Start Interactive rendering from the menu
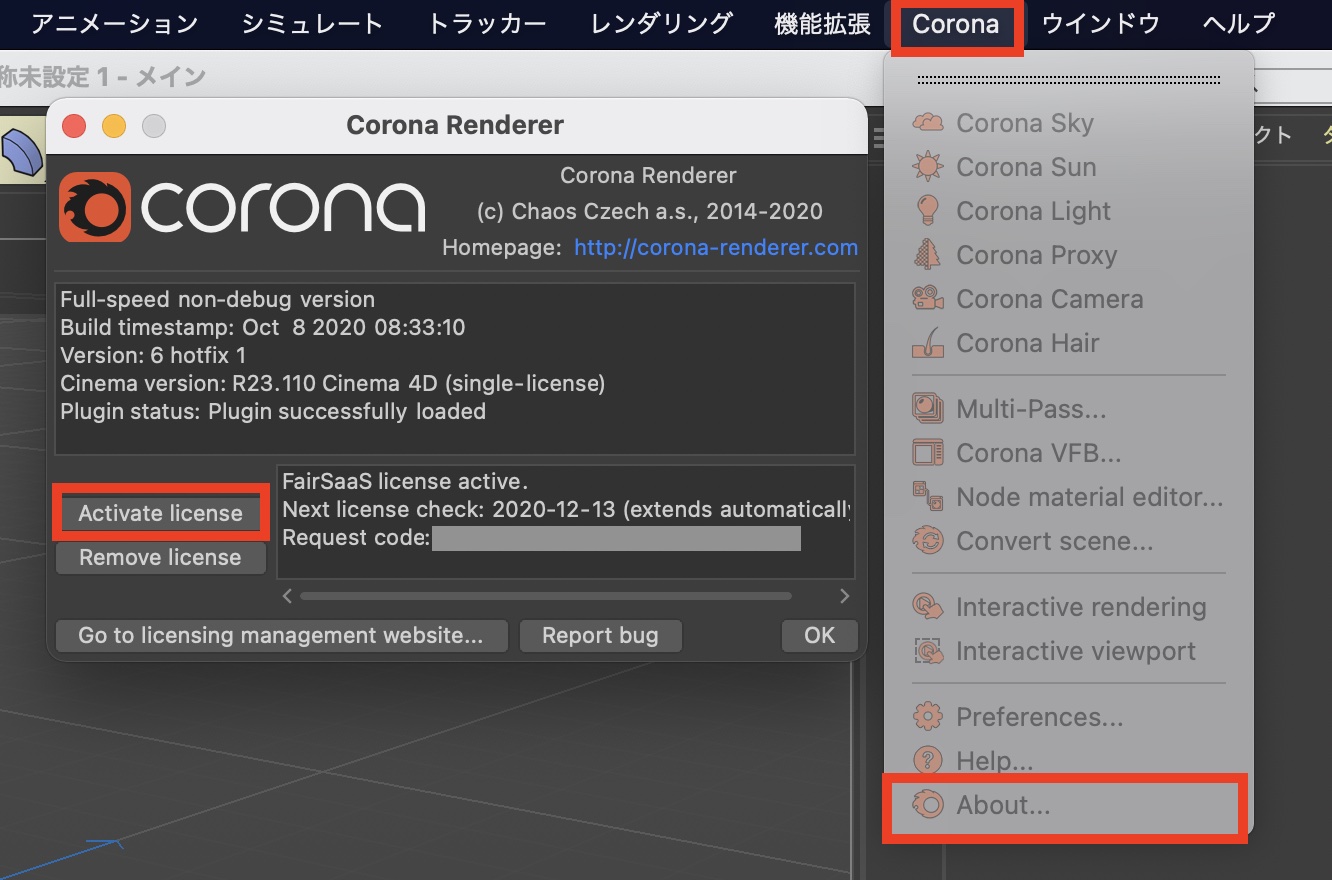This screenshot has height=880, width=1332. point(1080,607)
